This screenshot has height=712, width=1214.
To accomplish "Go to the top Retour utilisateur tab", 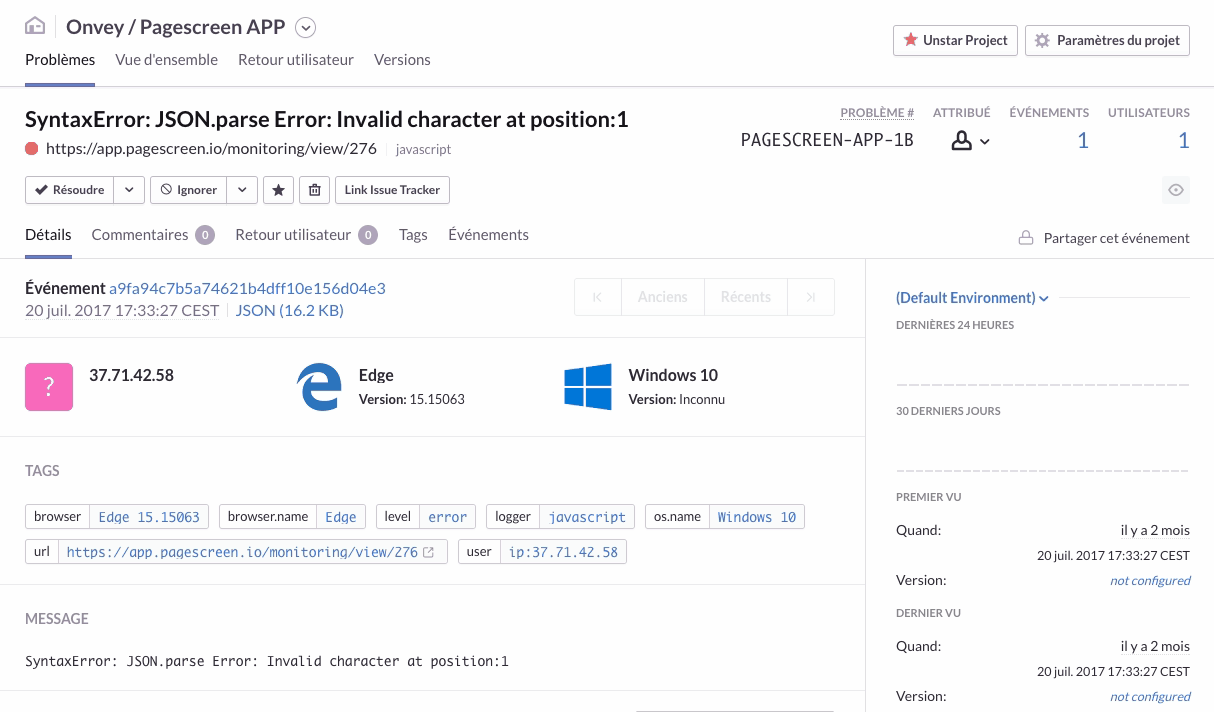I will [296, 60].
